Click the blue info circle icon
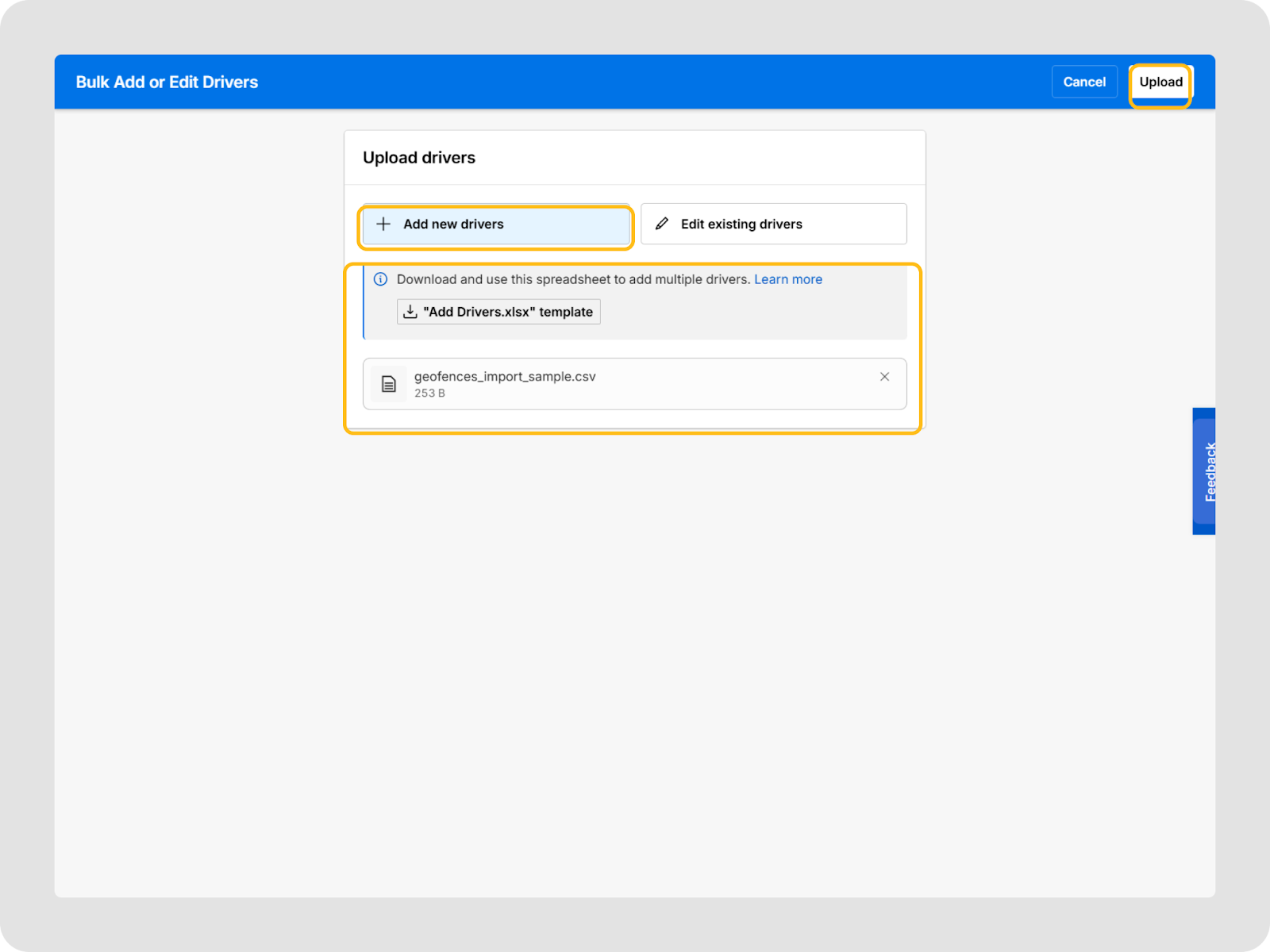The image size is (1270, 952). (381, 279)
